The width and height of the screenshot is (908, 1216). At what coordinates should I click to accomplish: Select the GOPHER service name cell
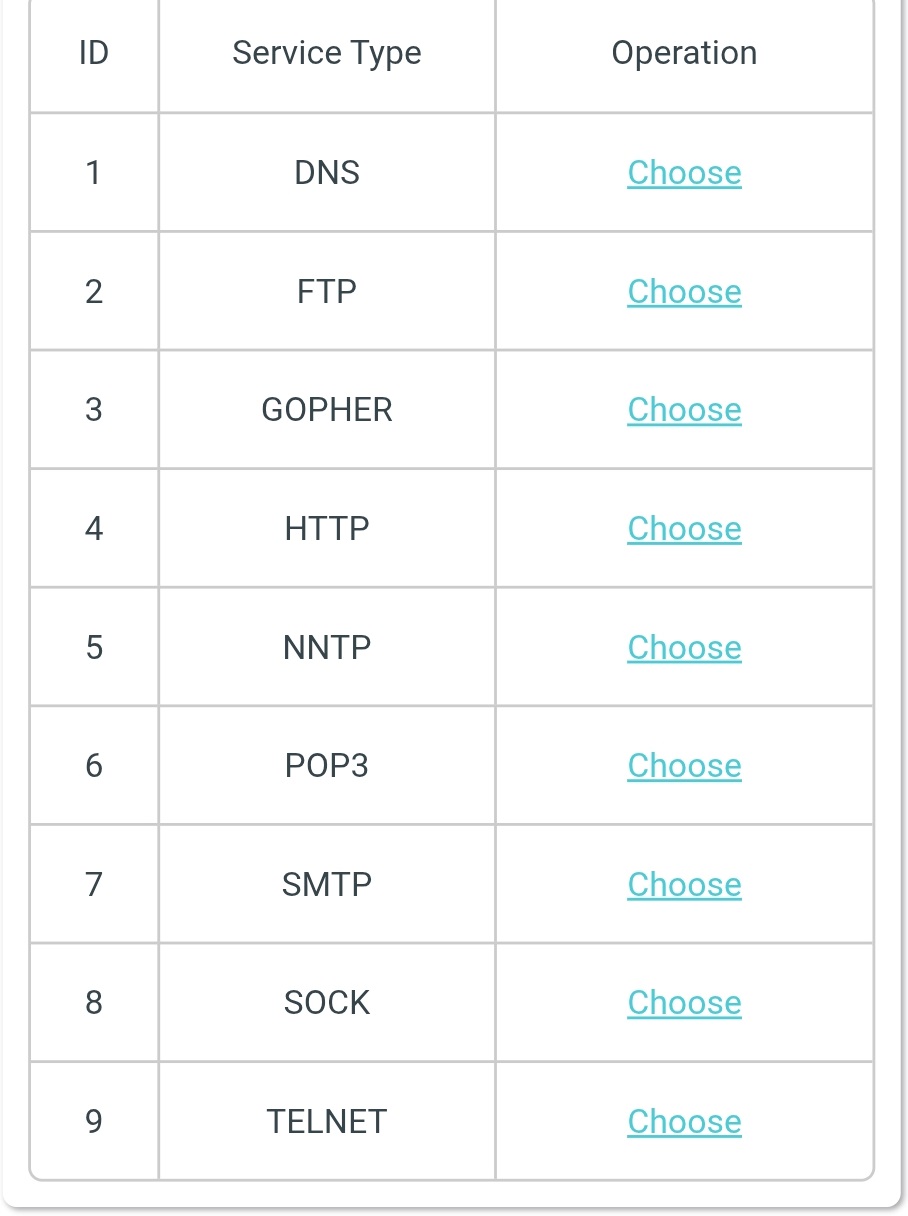[326, 409]
